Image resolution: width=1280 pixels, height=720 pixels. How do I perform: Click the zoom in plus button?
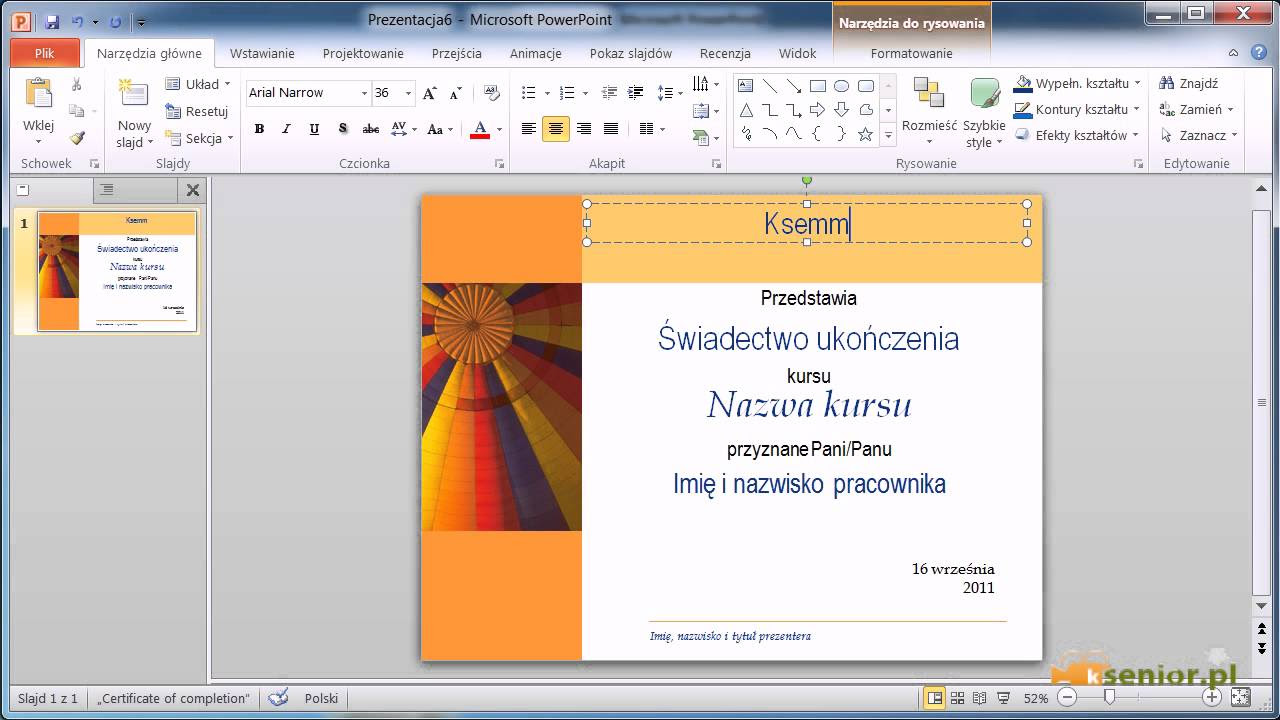(1212, 698)
